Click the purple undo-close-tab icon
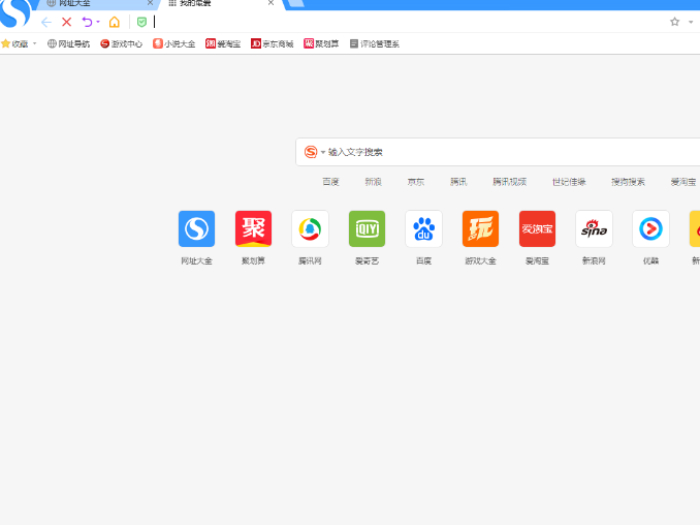 [x=87, y=22]
